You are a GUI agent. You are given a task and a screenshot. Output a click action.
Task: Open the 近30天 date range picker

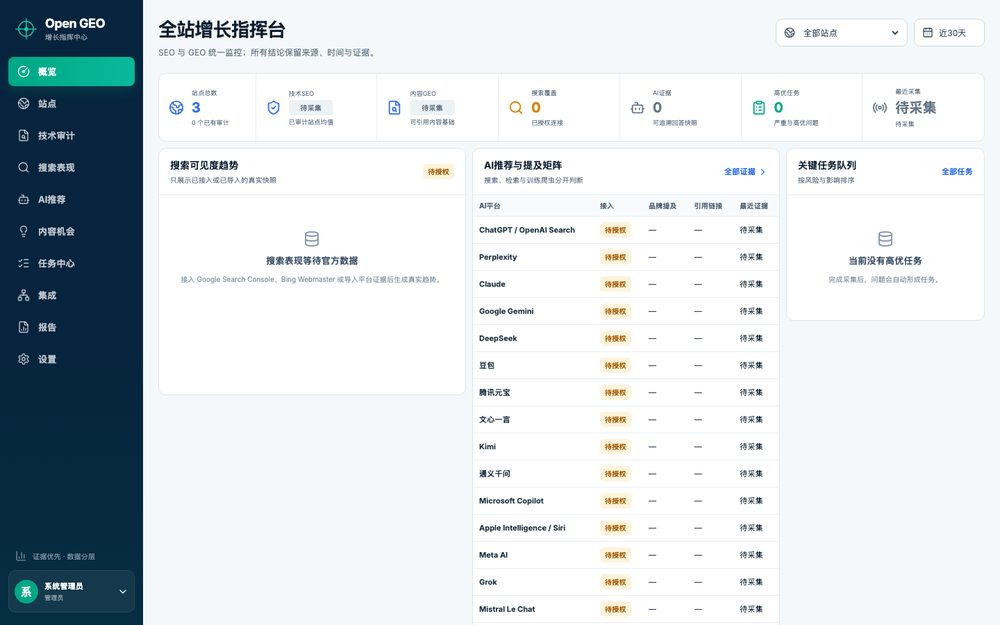[949, 33]
